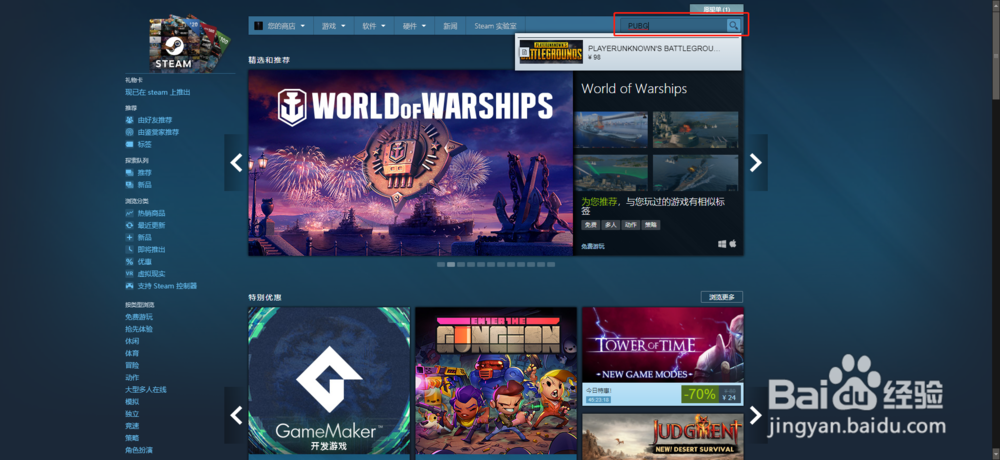The height and width of the screenshot is (460, 1000).
Task: Click the 浏览更多 button
Action: 722,297
